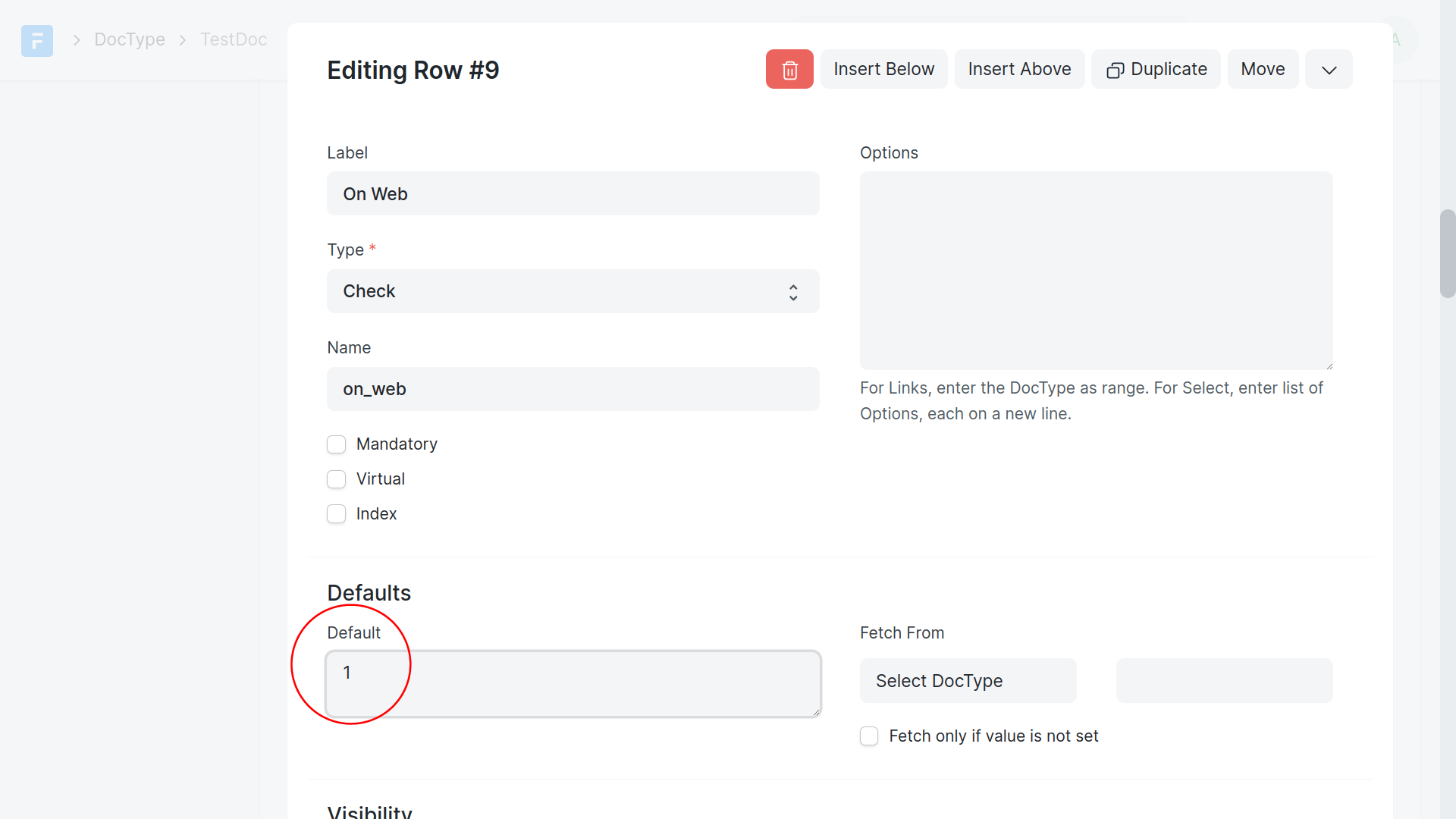
Task: Click the Move button
Action: (x=1263, y=69)
